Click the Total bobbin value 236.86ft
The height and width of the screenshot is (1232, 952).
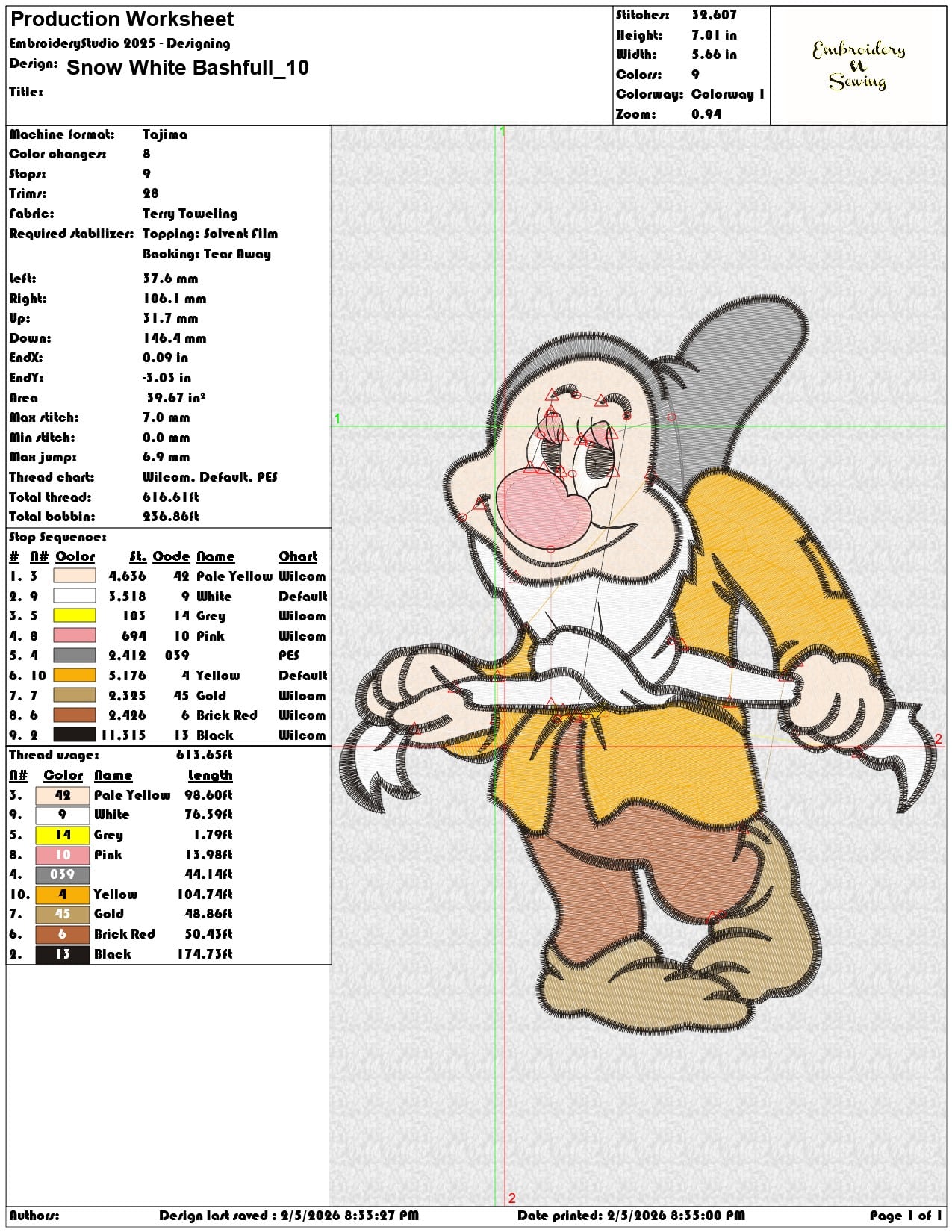171,517
